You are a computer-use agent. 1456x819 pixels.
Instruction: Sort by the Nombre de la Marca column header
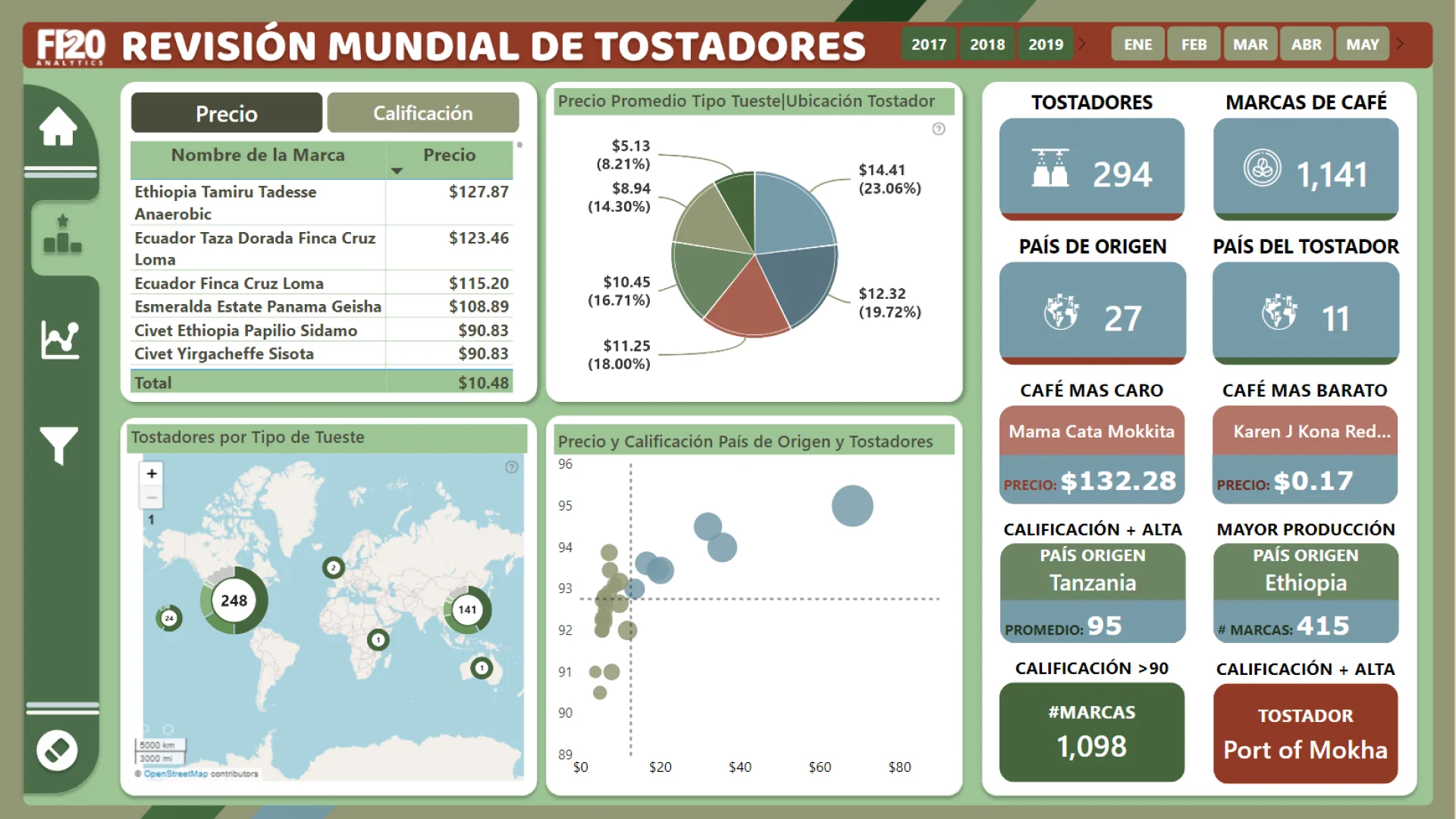click(x=258, y=155)
